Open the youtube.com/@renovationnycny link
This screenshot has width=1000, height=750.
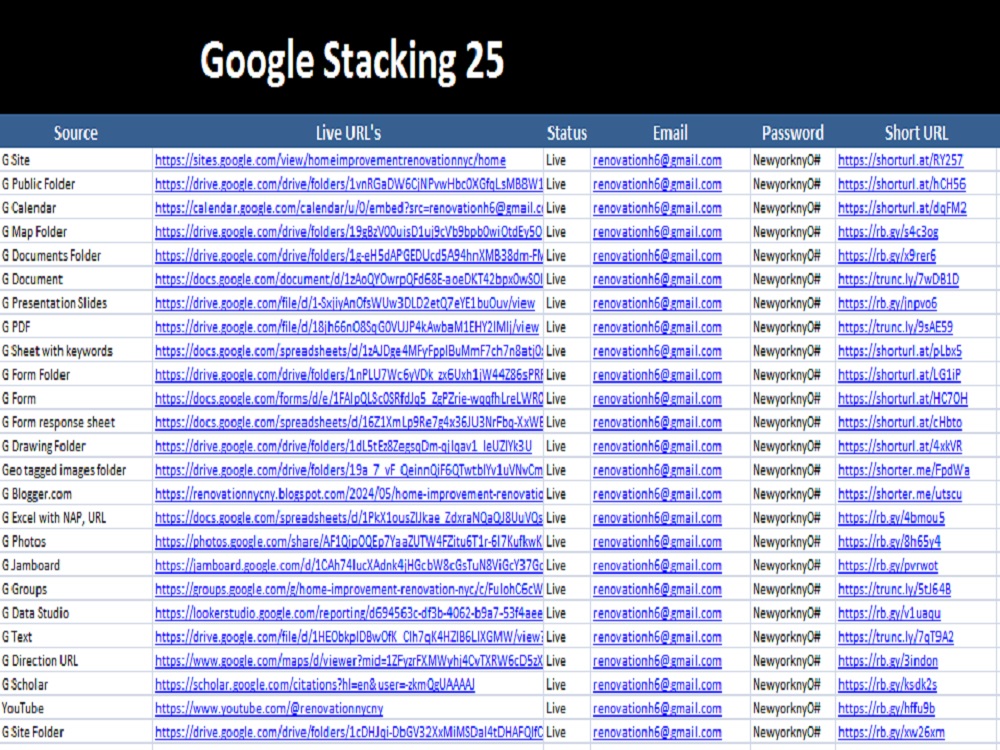pos(269,708)
